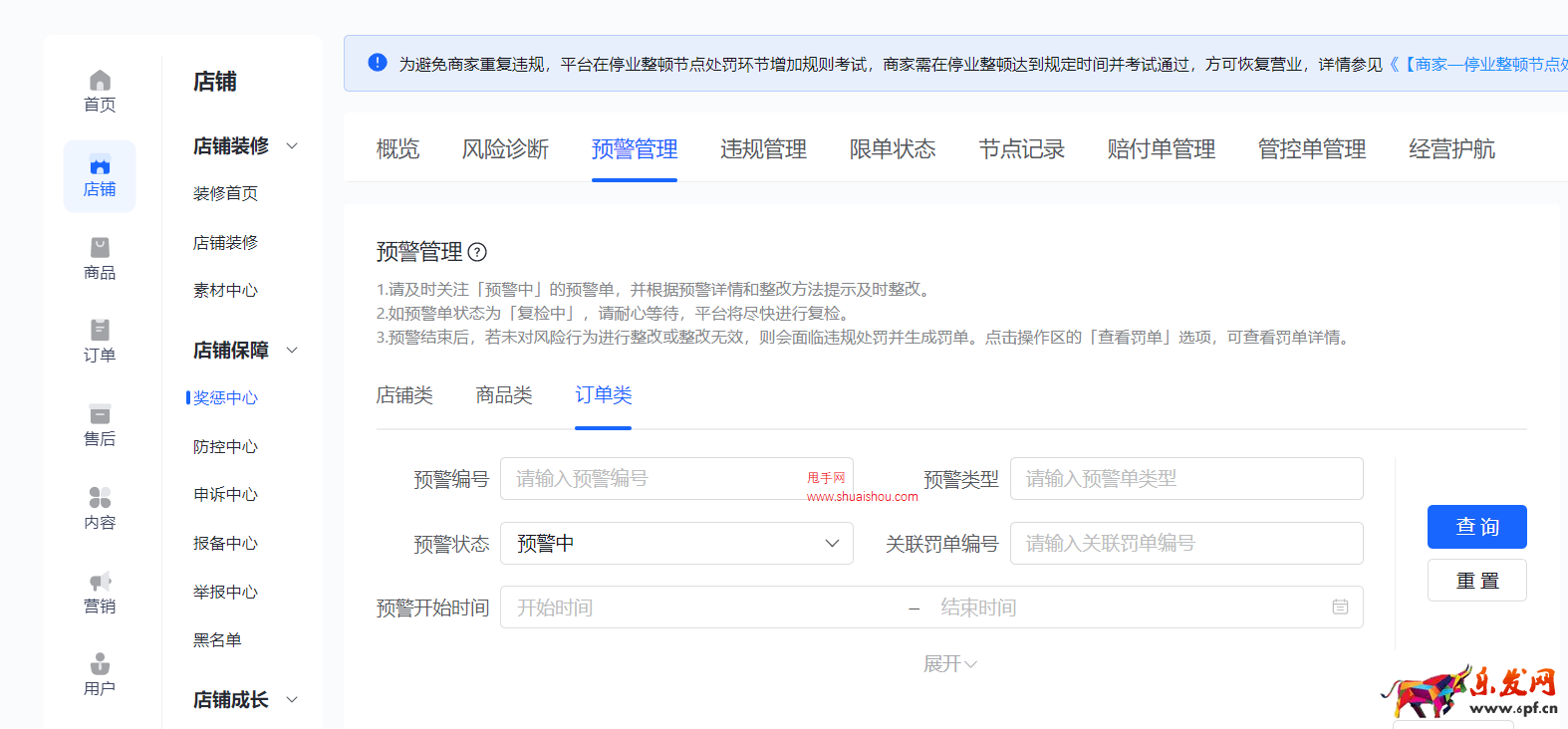
Task: Open the 售后 after-sales sidebar icon
Action: (100, 414)
